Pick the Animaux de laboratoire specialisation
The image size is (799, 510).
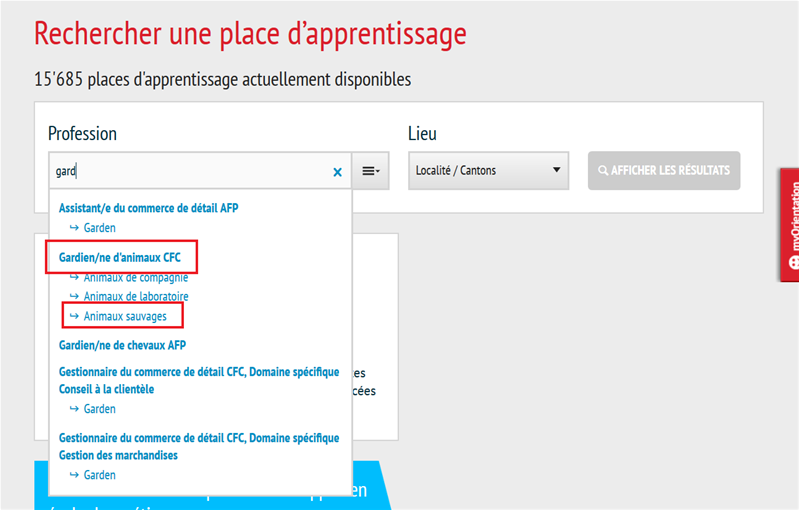(135, 296)
